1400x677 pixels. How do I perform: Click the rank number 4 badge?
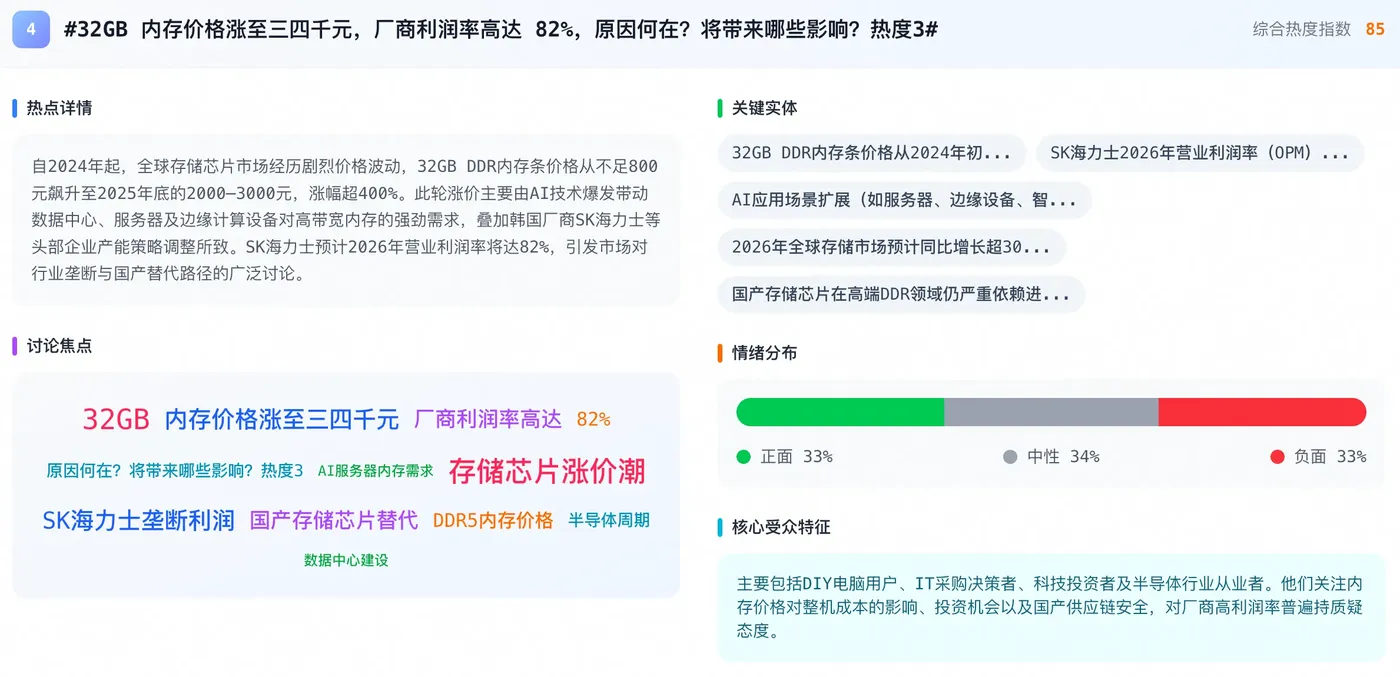[x=31, y=30]
